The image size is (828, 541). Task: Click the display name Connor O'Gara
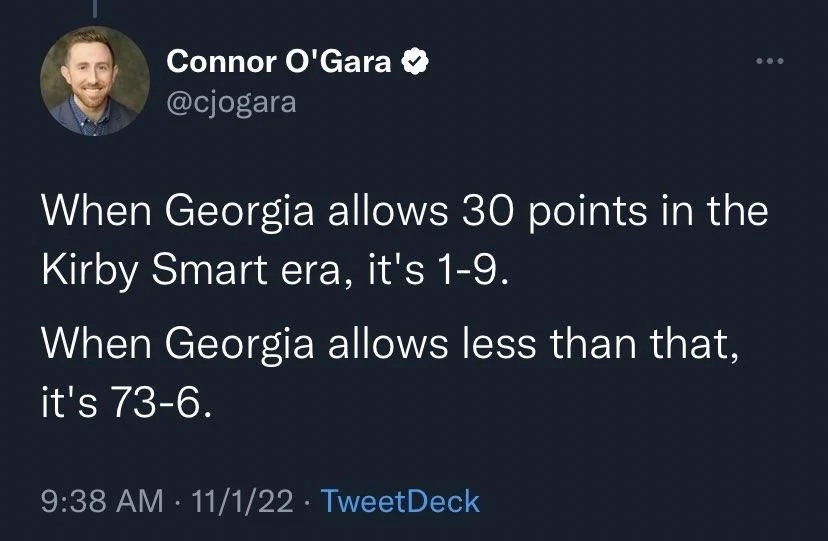point(280,62)
